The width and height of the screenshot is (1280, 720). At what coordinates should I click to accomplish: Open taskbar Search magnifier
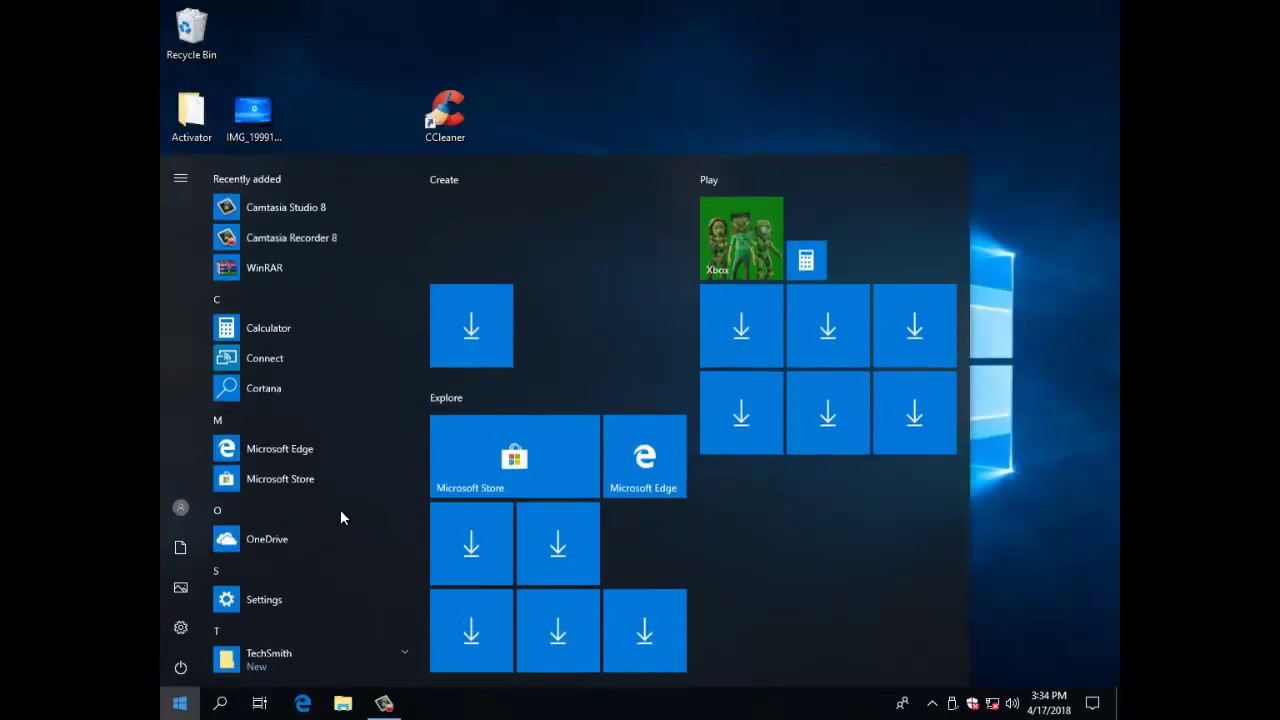220,704
